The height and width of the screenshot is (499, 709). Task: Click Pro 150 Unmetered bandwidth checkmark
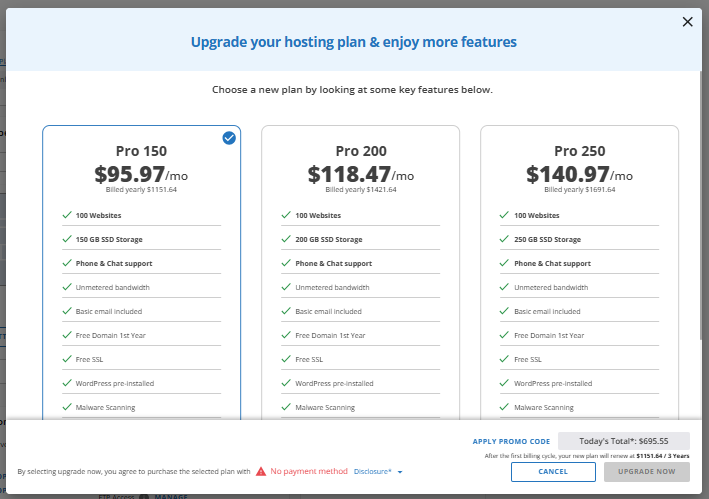tap(67, 287)
